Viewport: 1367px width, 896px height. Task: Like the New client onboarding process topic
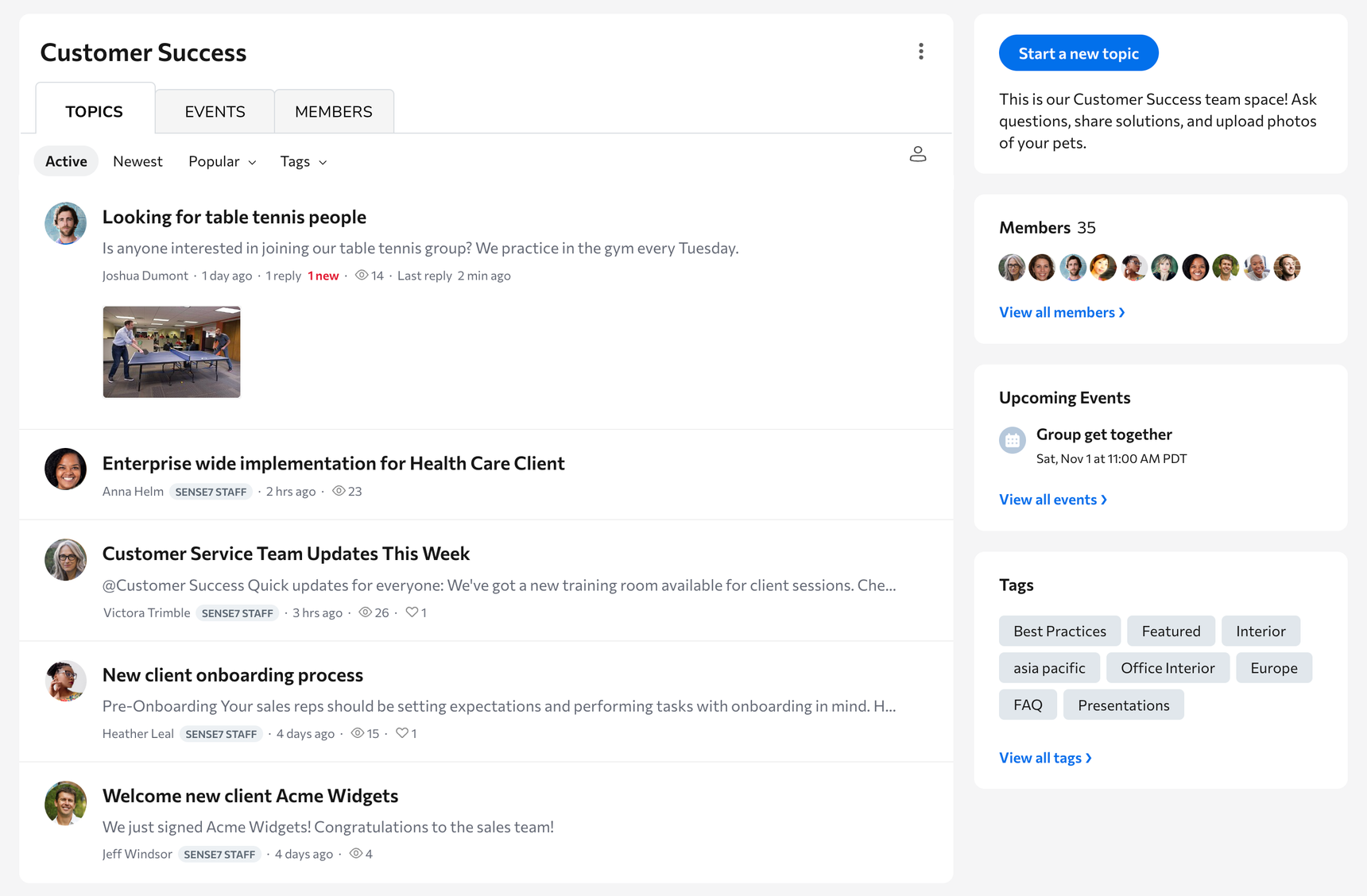tap(402, 733)
